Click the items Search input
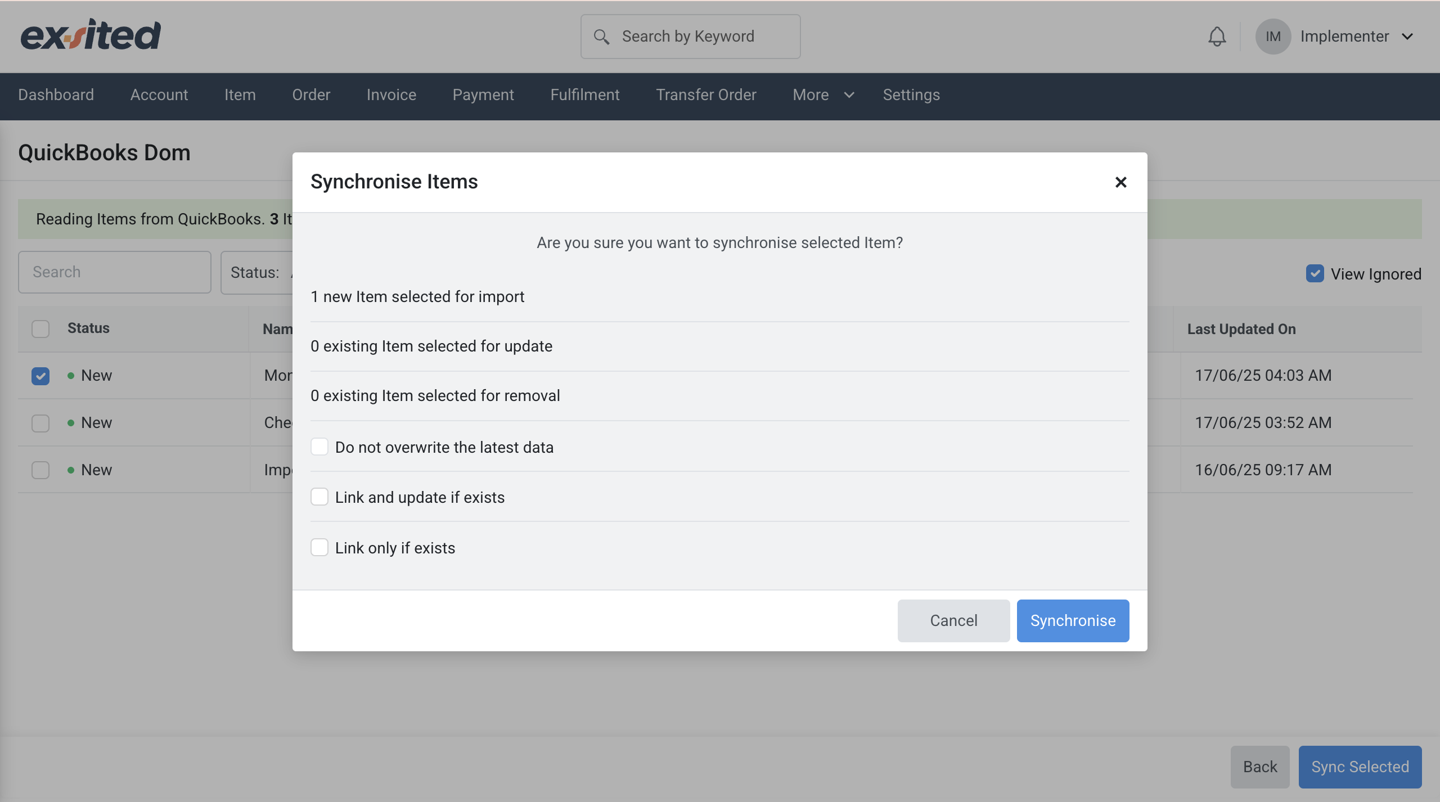This screenshot has height=802, width=1440. pos(115,272)
